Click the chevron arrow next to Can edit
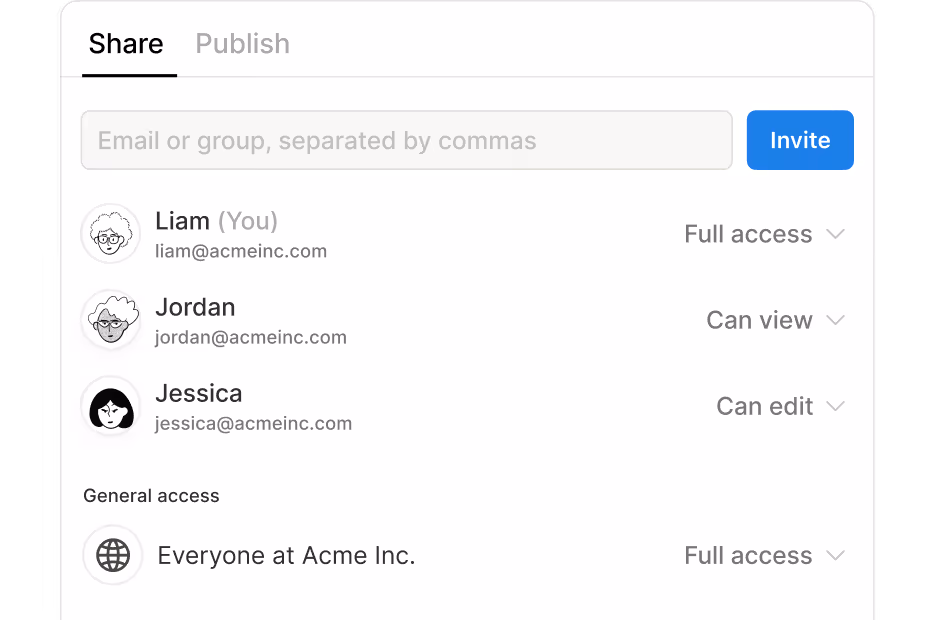This screenshot has height=620, width=934. [836, 406]
